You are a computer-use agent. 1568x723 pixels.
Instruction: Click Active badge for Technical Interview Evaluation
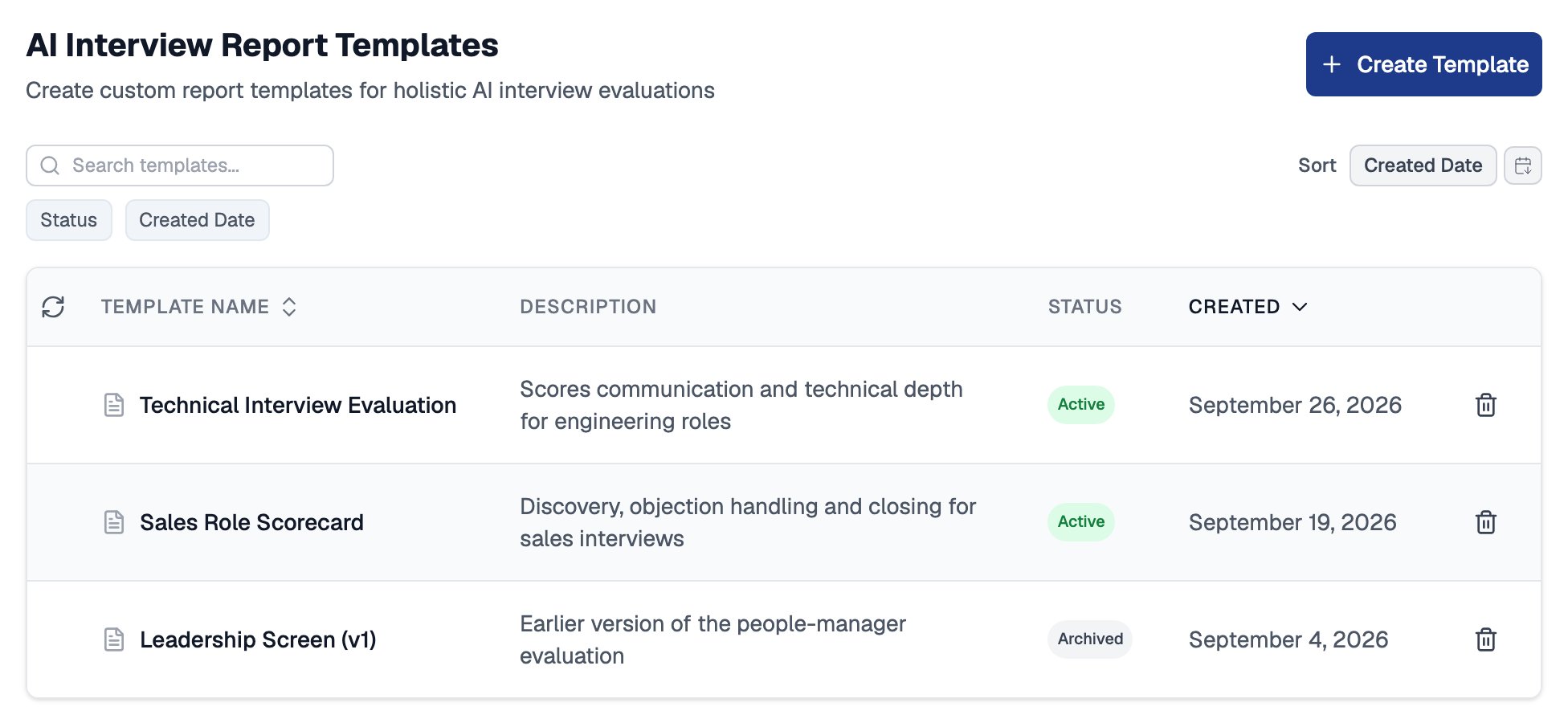(1080, 405)
